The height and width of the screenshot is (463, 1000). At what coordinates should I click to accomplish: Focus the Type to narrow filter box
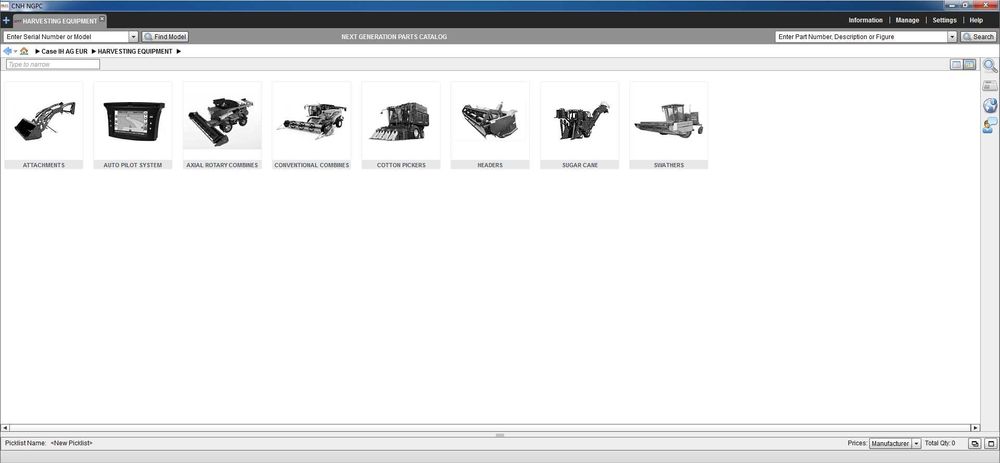(x=53, y=64)
